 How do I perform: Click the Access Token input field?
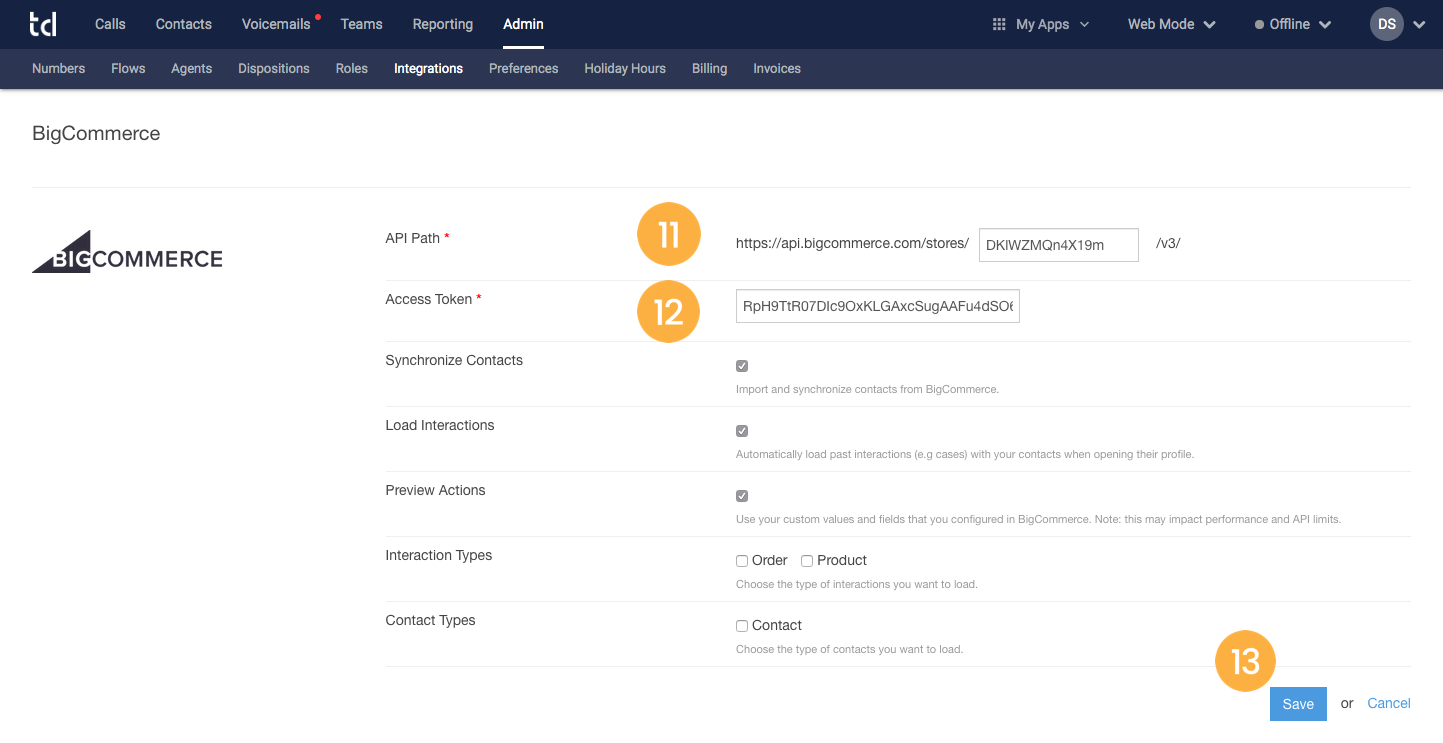click(877, 306)
